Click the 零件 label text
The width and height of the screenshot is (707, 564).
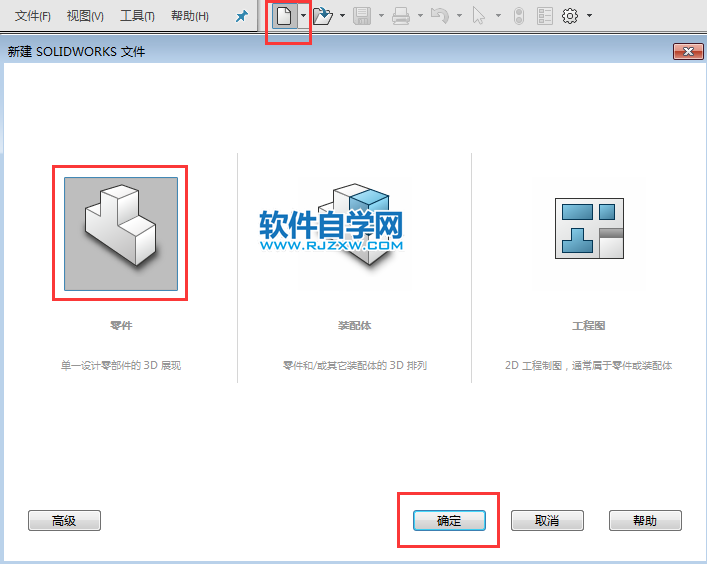pos(121,326)
